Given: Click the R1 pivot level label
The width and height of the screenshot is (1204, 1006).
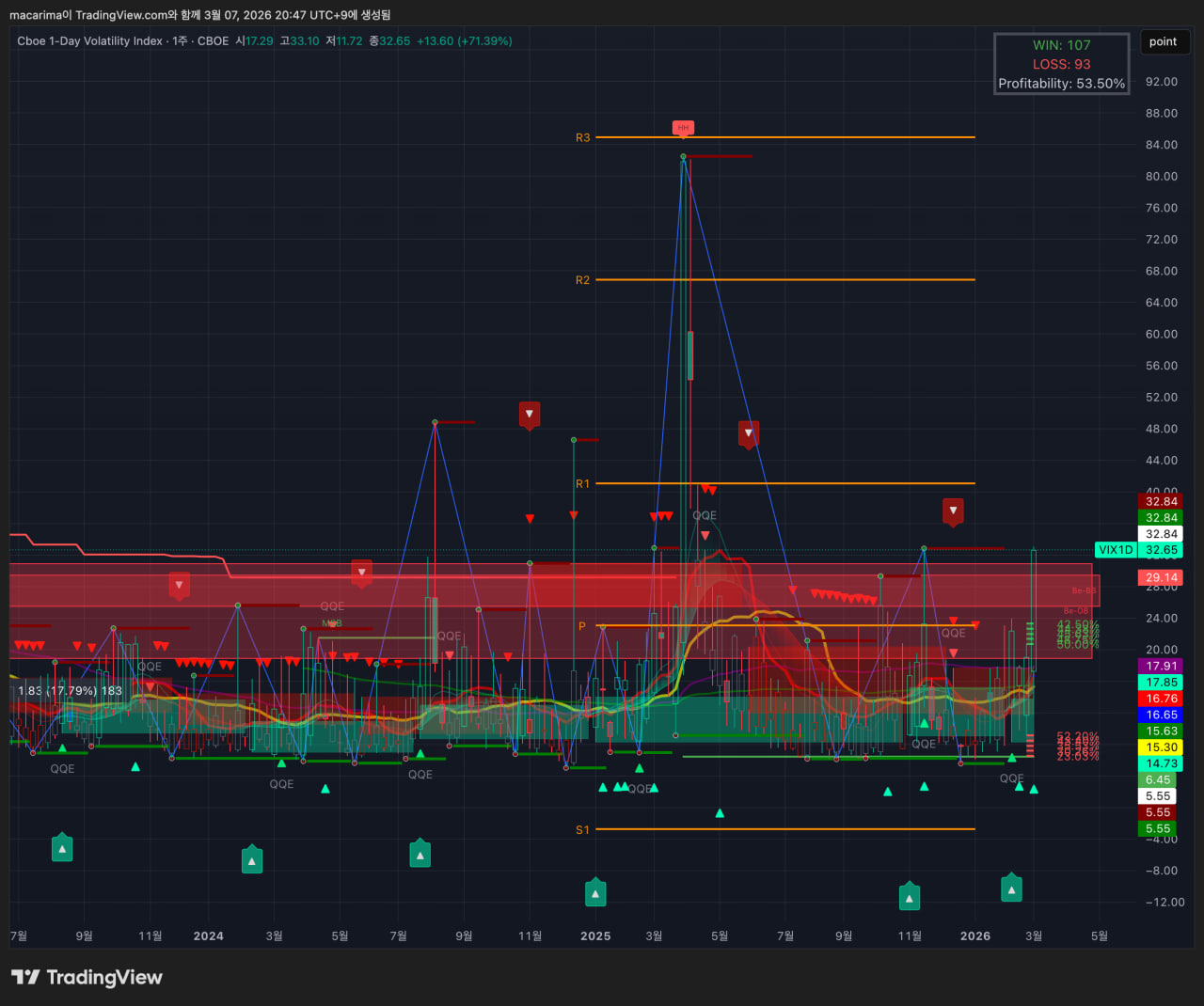Looking at the screenshot, I should 583,483.
